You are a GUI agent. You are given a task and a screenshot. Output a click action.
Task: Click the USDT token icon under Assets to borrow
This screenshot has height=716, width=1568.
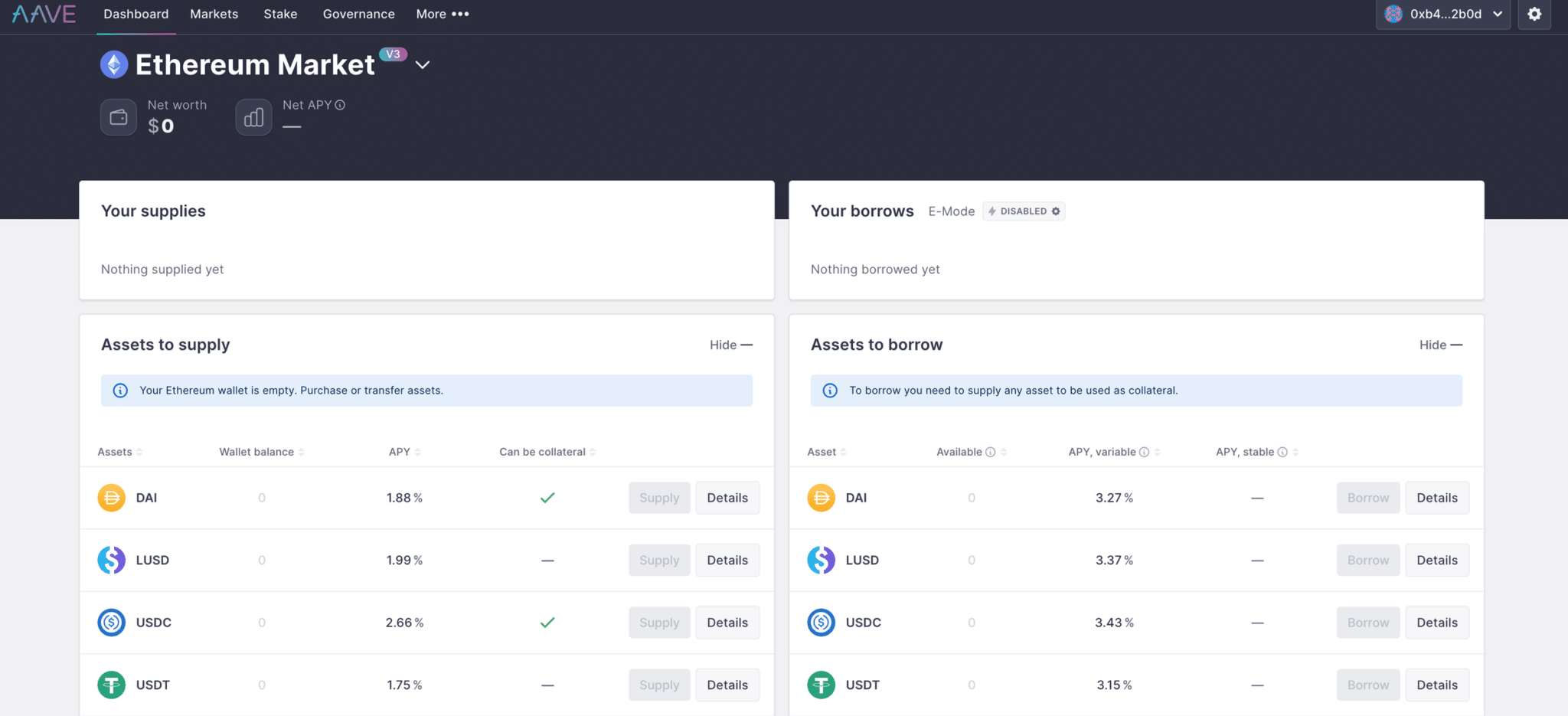point(821,685)
